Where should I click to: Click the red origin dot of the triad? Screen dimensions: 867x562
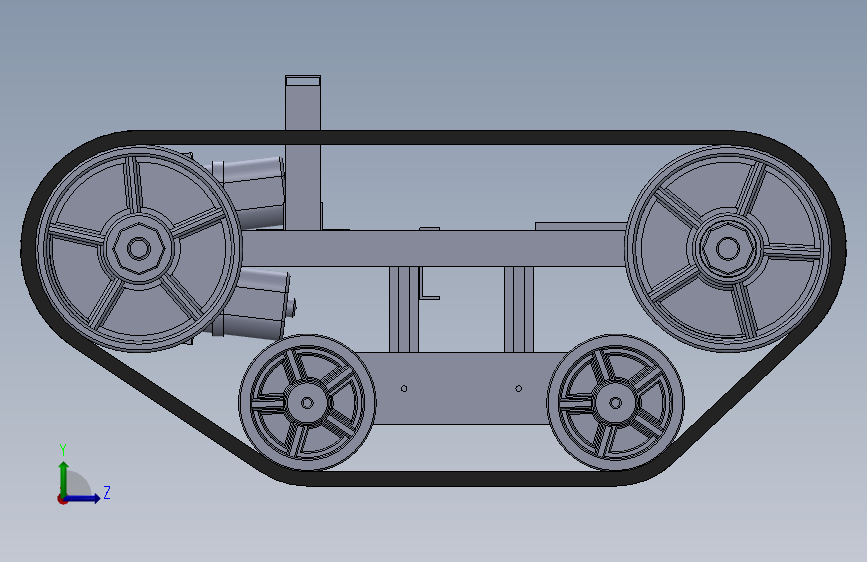(x=62, y=499)
